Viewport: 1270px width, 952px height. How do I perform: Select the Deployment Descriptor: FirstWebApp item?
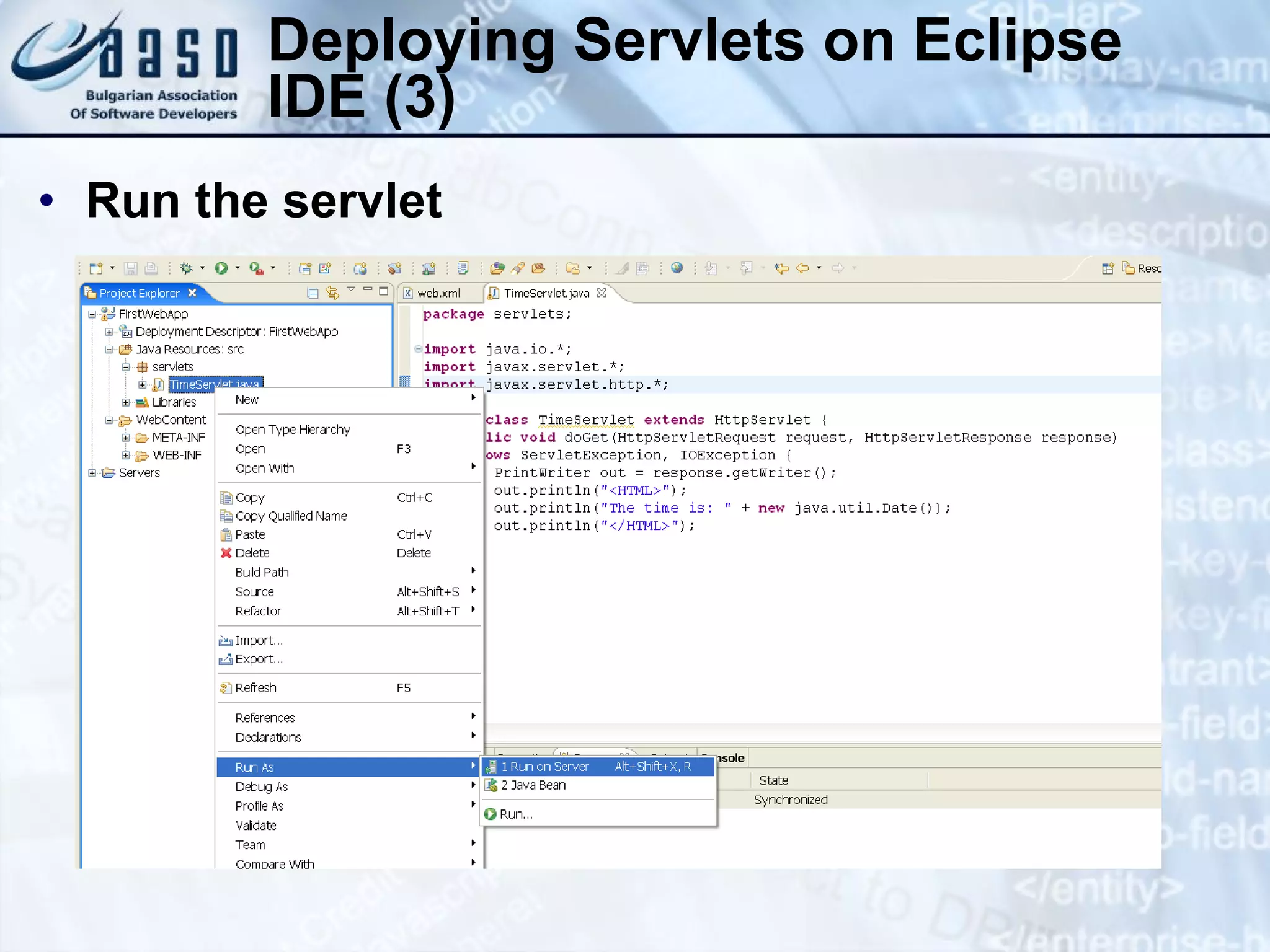pyautogui.click(x=236, y=332)
